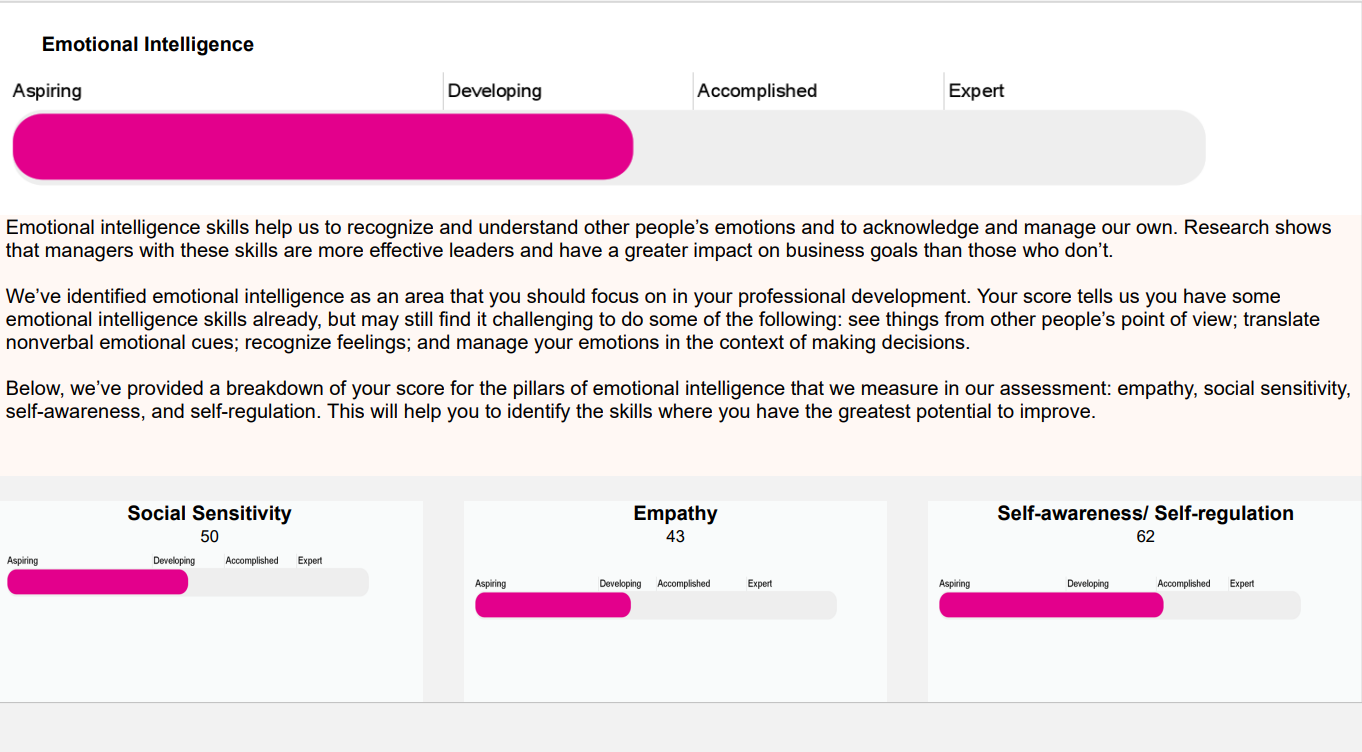Select the Empathy card title
The height and width of the screenshot is (752, 1362).
[675, 514]
